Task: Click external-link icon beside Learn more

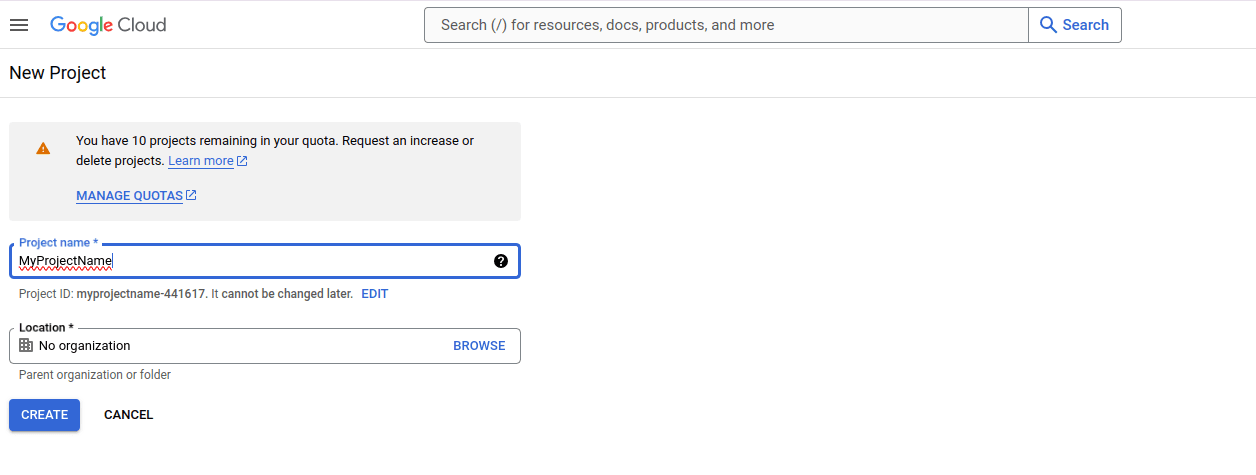Action: pyautogui.click(x=242, y=161)
